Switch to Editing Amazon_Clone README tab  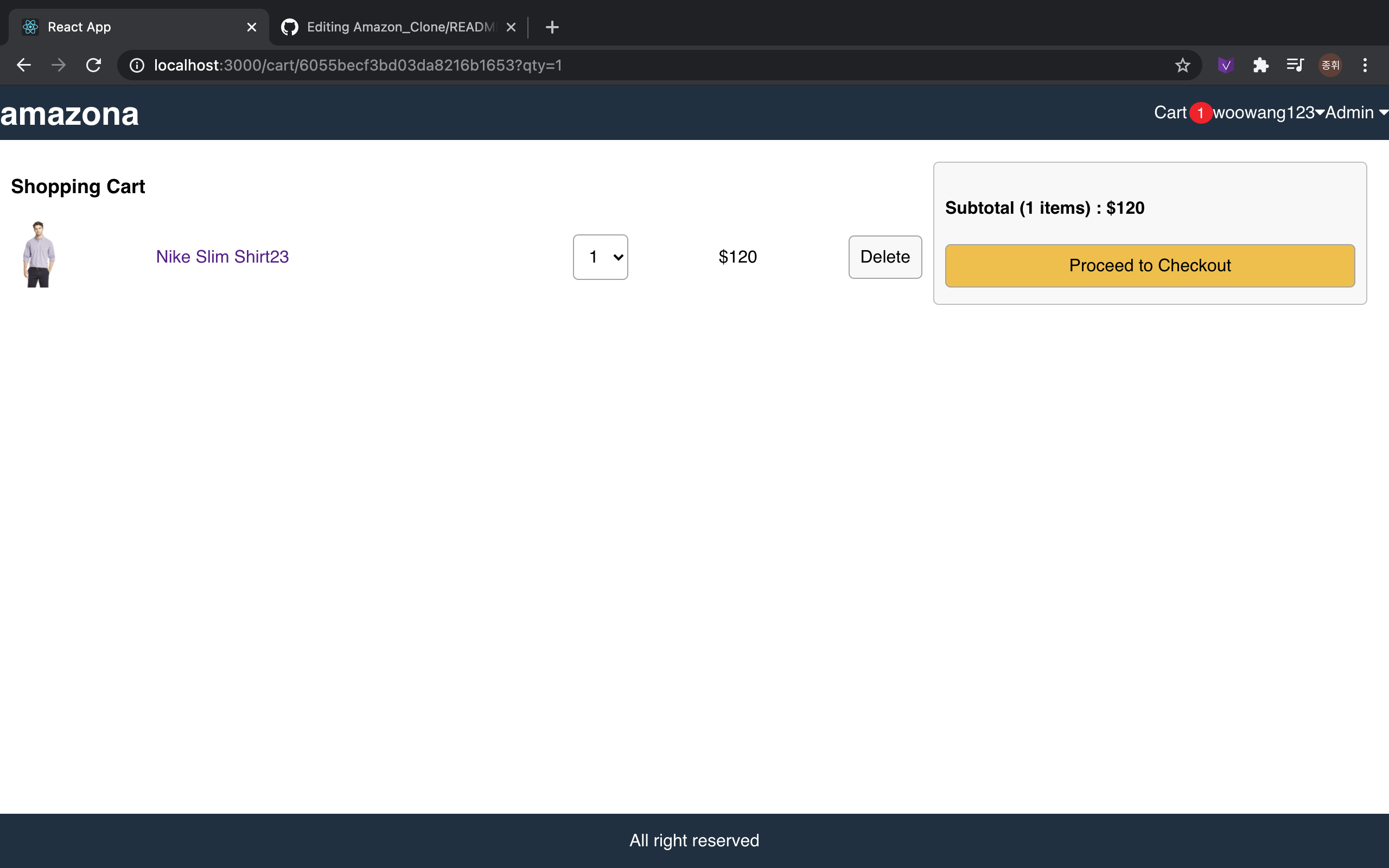click(399, 27)
